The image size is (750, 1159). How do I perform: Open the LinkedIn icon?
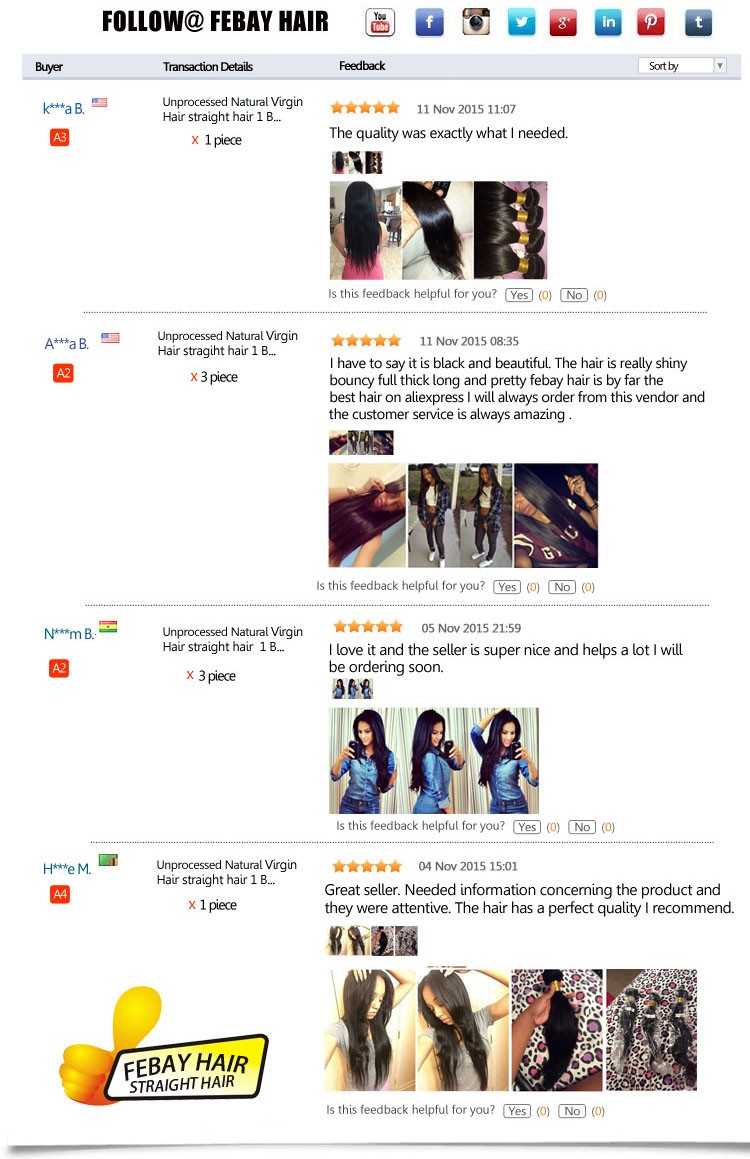[608, 22]
